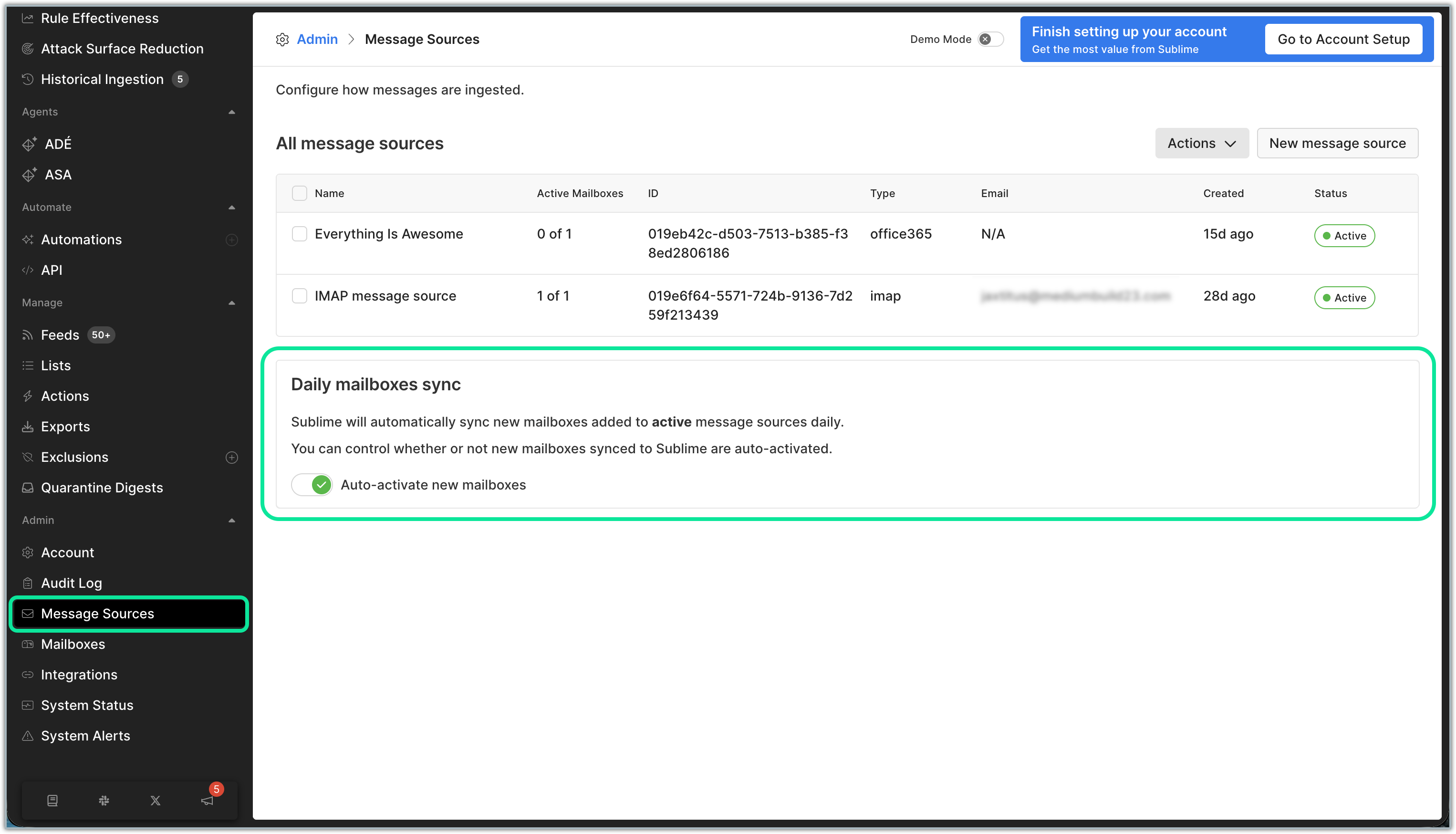Click the '28d ago' created cell

[x=1229, y=295]
